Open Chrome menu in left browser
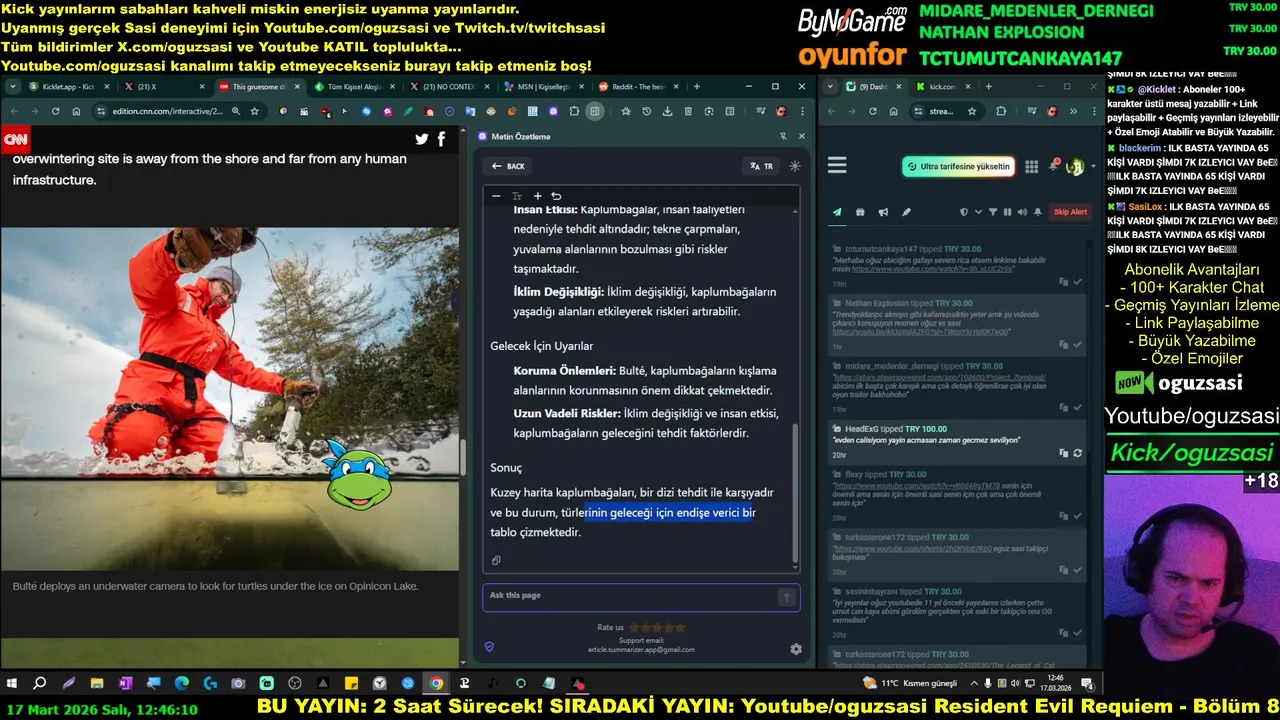Image resolution: width=1280 pixels, height=720 pixels. pyautogui.click(x=802, y=111)
